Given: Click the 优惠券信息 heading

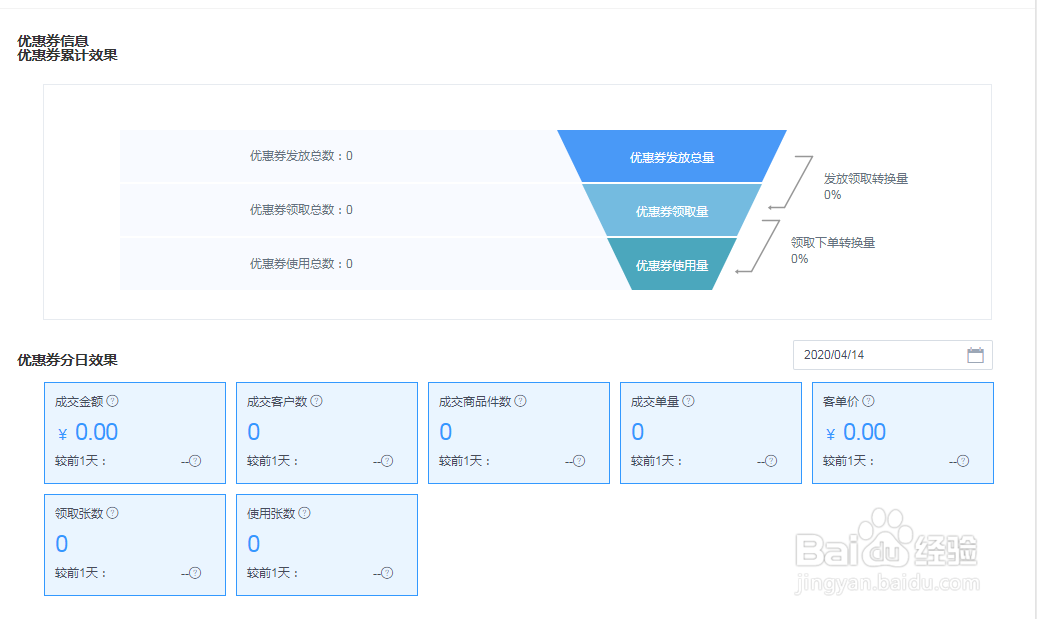Looking at the screenshot, I should pos(53,41).
